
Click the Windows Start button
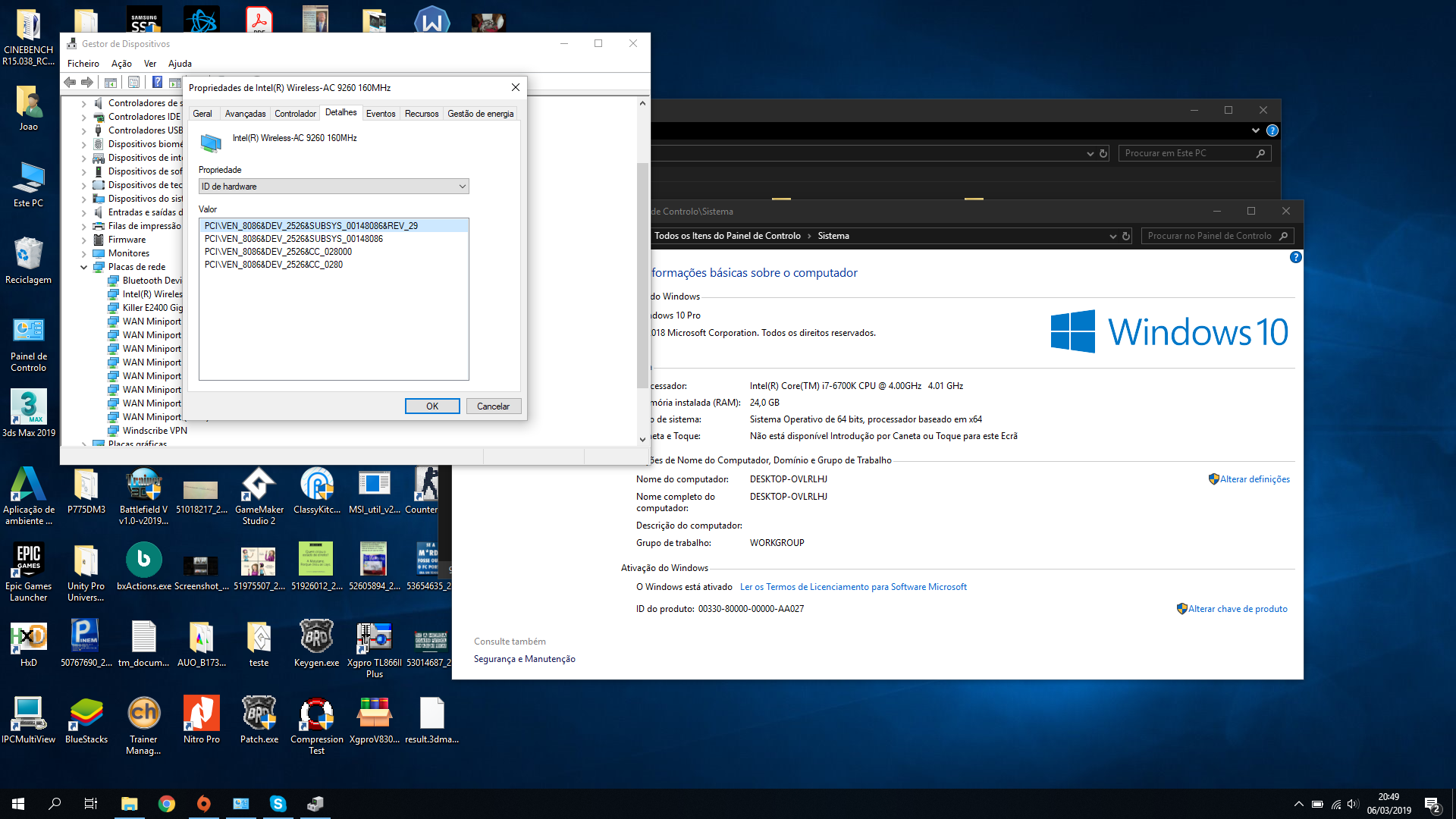[x=18, y=804]
